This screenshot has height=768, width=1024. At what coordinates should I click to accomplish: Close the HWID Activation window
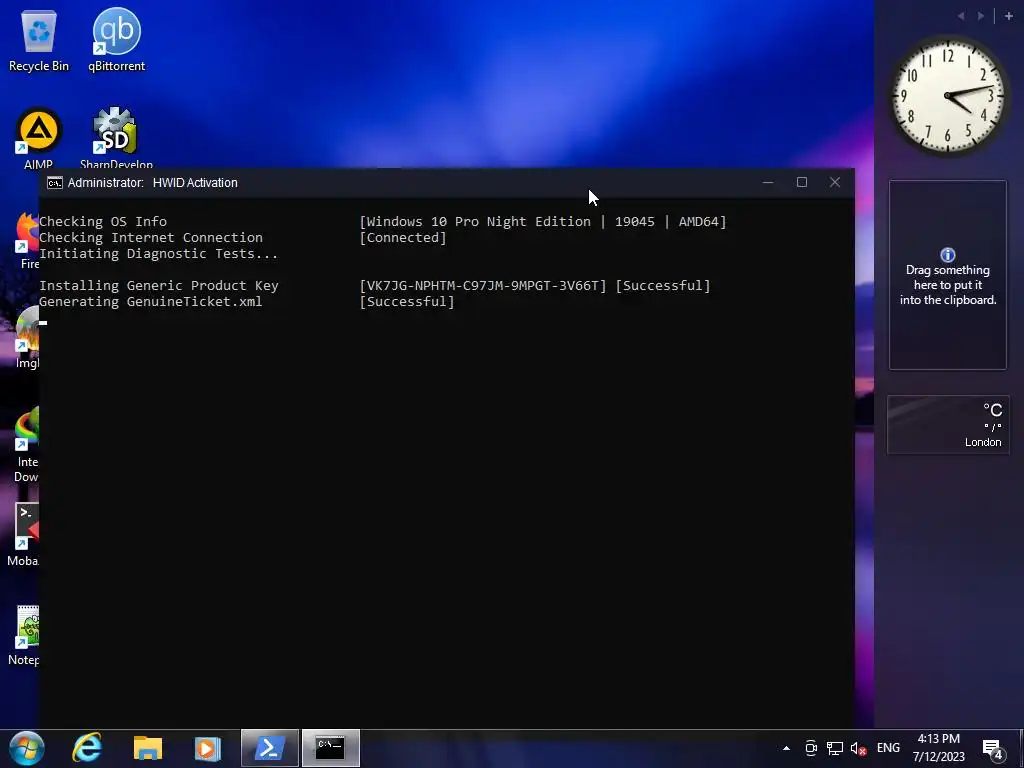835,182
